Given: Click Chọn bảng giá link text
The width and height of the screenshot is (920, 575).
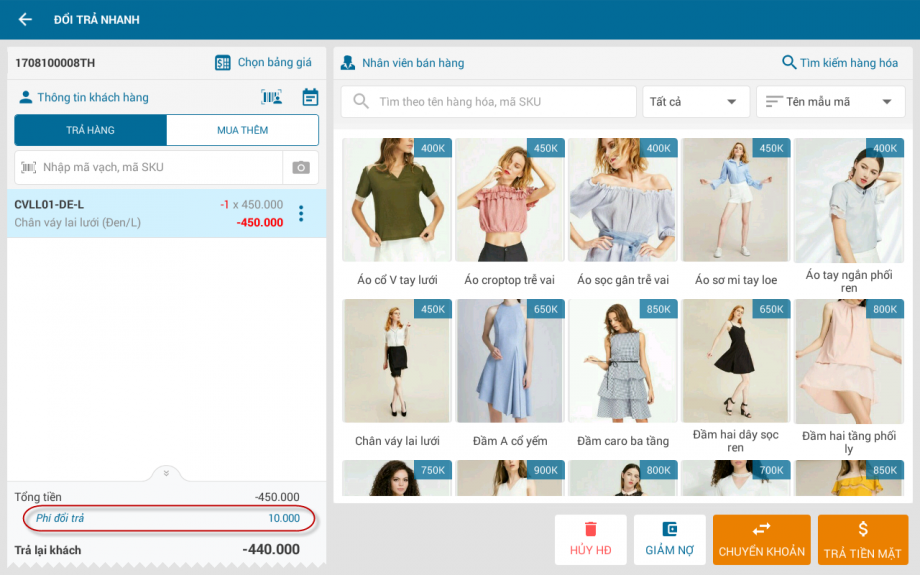Looking at the screenshot, I should click(x=275, y=62).
